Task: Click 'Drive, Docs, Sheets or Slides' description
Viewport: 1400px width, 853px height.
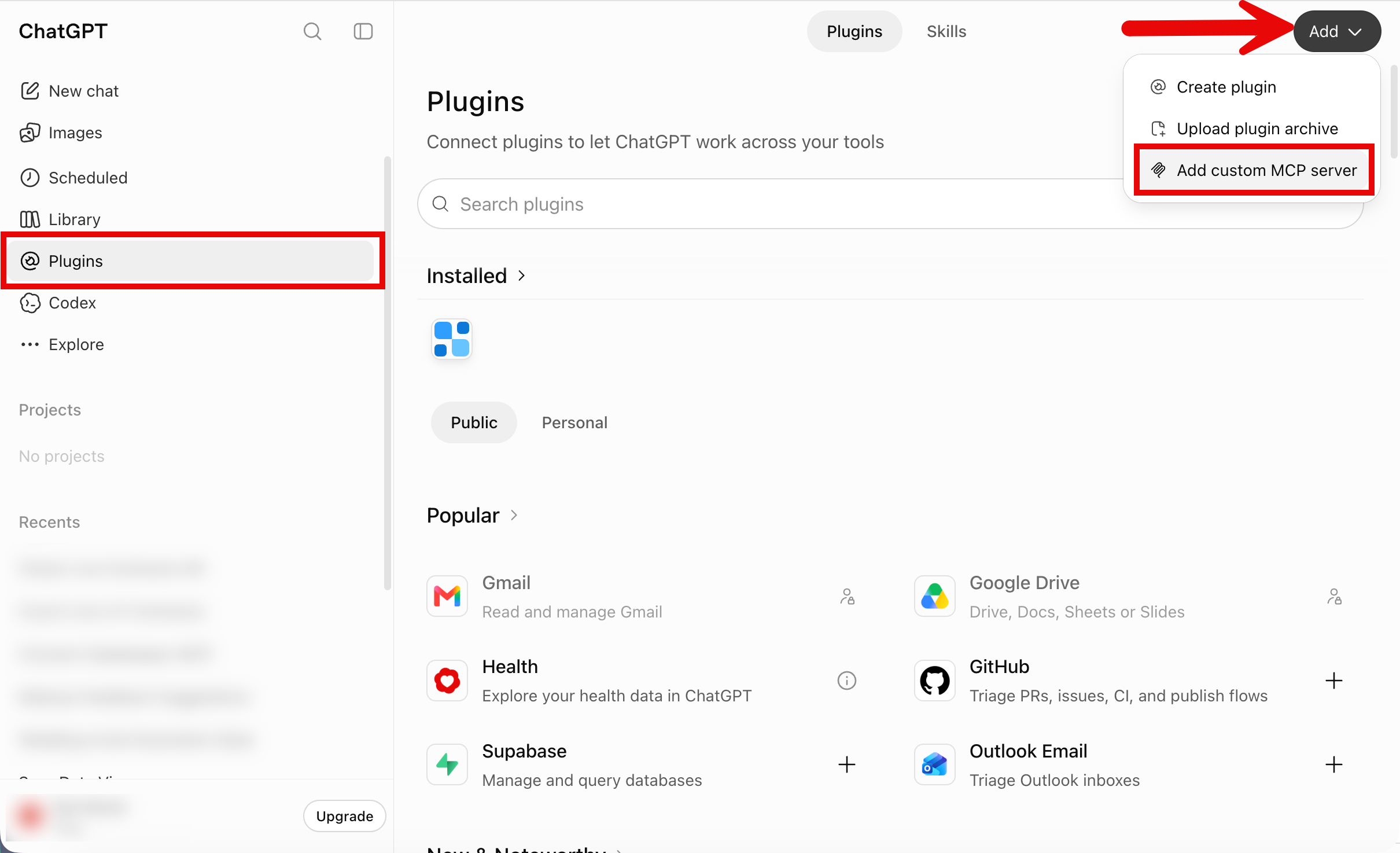Action: click(1077, 612)
